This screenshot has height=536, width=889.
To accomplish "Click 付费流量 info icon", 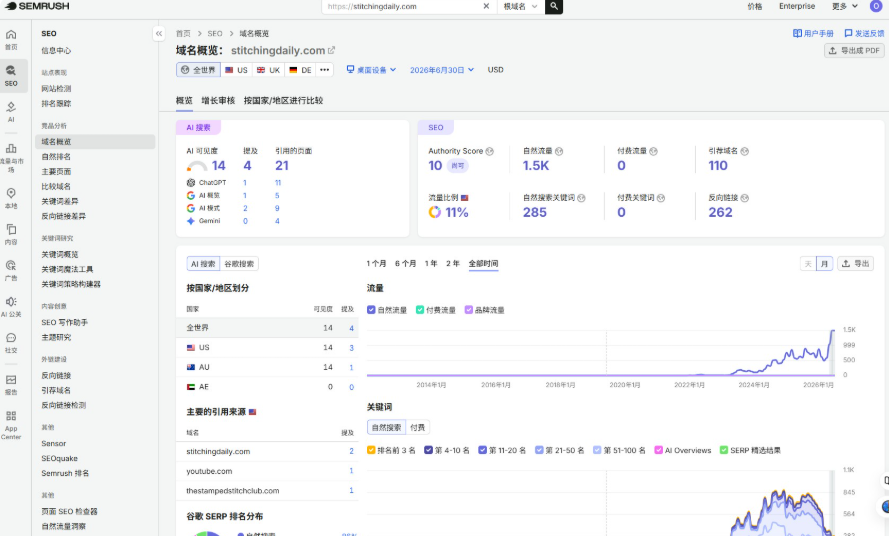I will [x=653, y=151].
